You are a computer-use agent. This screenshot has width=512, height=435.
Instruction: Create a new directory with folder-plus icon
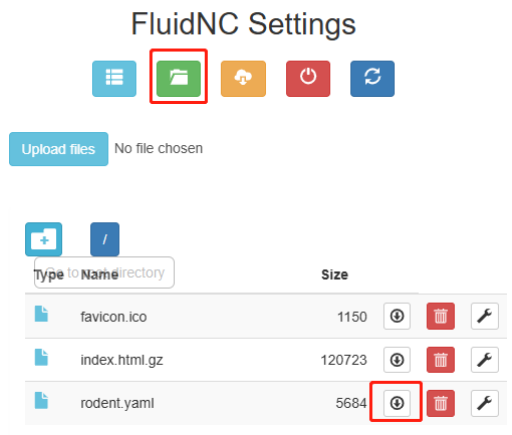(44, 239)
